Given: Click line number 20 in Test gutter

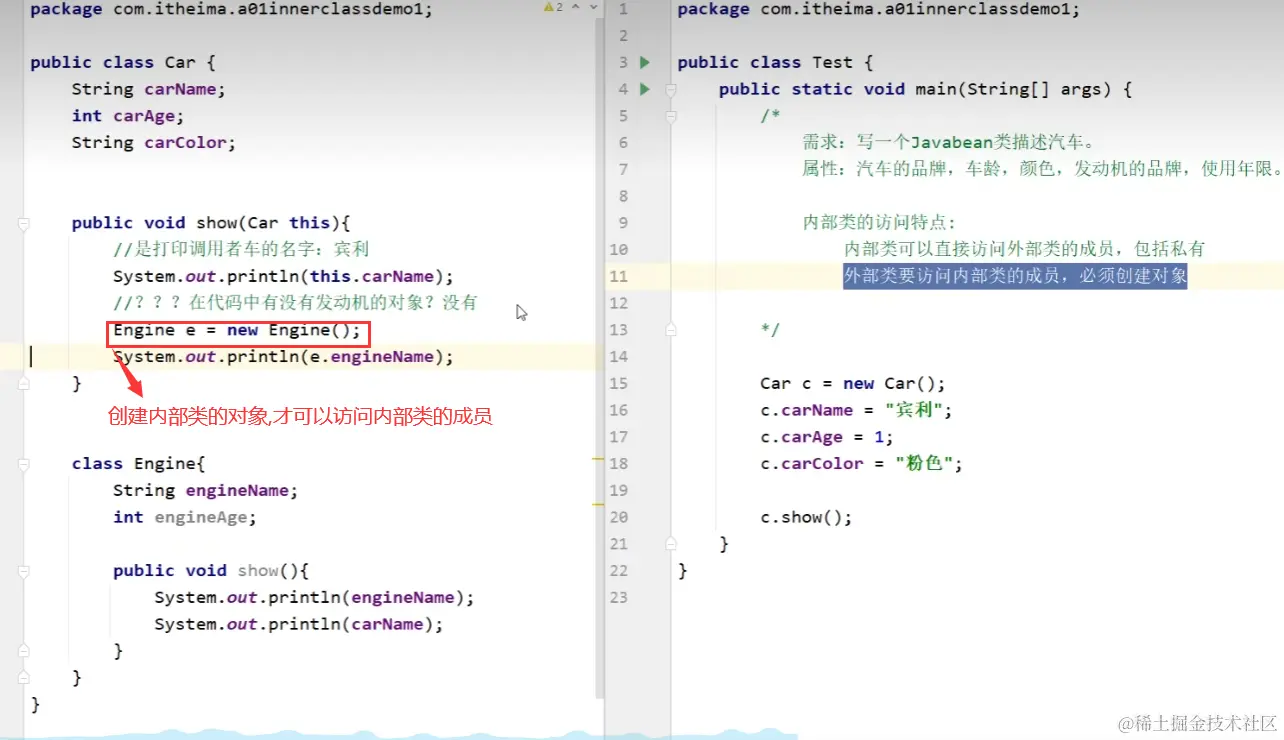Looking at the screenshot, I should point(618,517).
